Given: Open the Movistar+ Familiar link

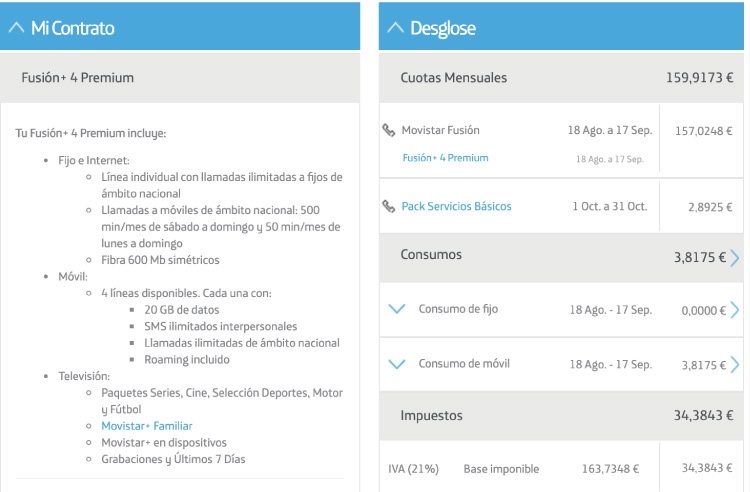Looking at the screenshot, I should (147, 426).
